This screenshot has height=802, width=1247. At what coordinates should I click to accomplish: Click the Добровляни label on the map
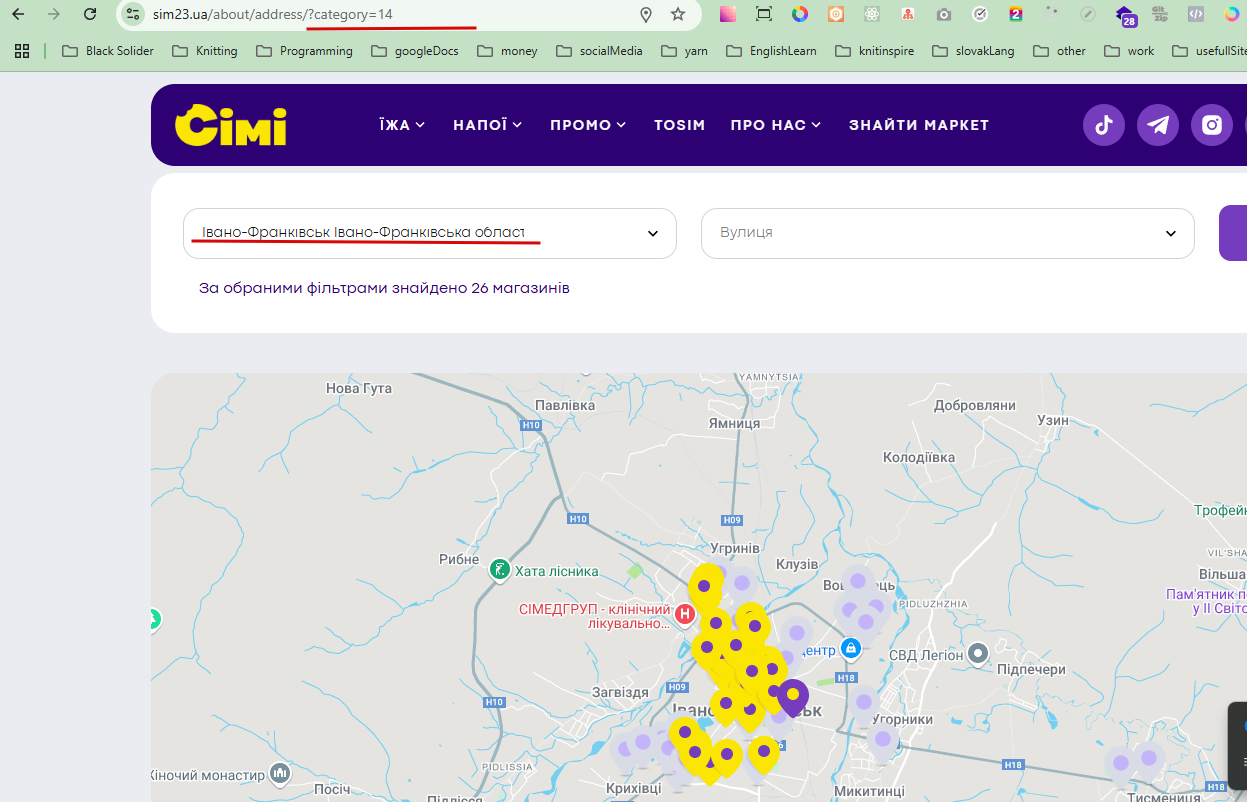974,406
